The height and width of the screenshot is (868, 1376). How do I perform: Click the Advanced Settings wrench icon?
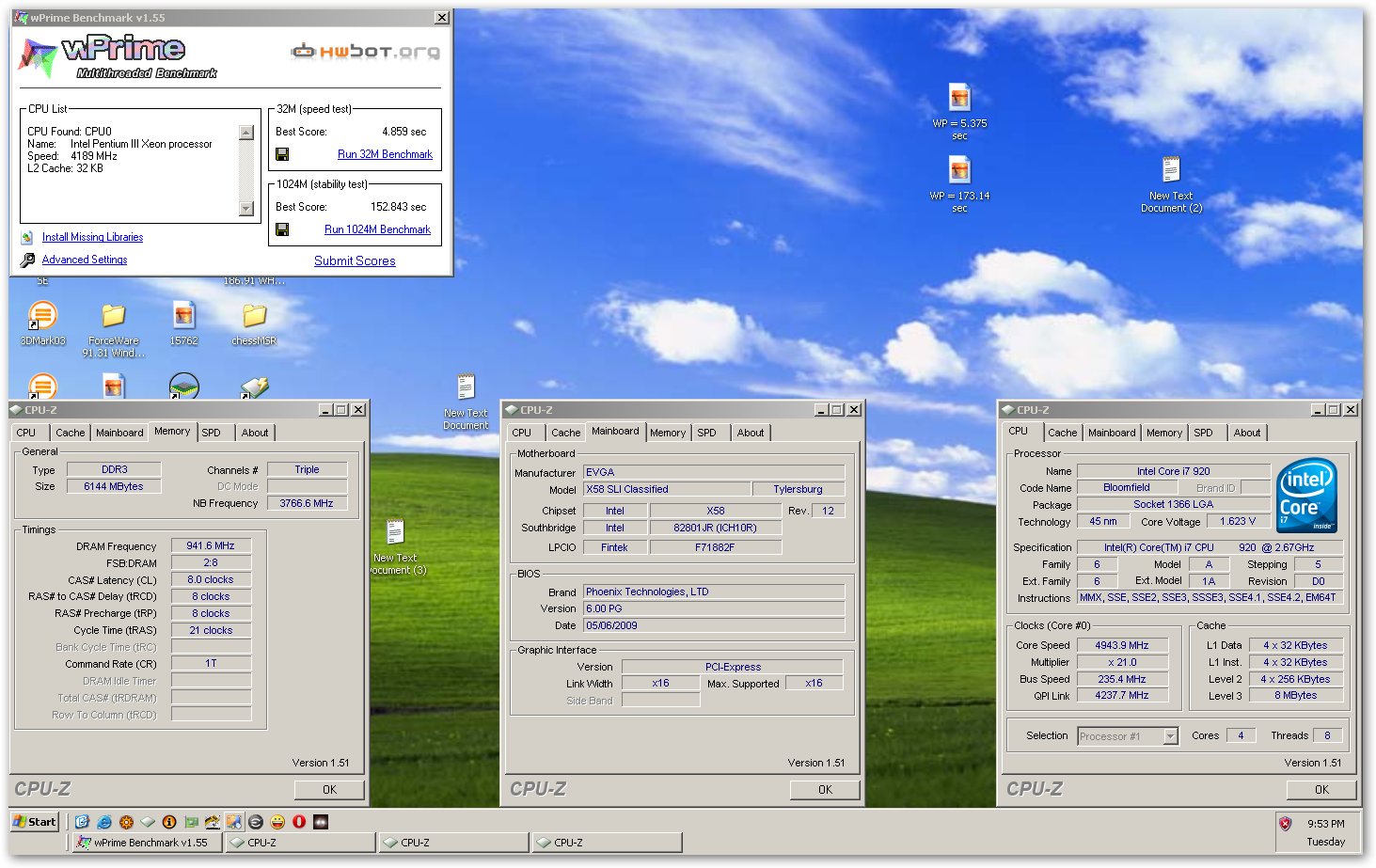pos(27,260)
